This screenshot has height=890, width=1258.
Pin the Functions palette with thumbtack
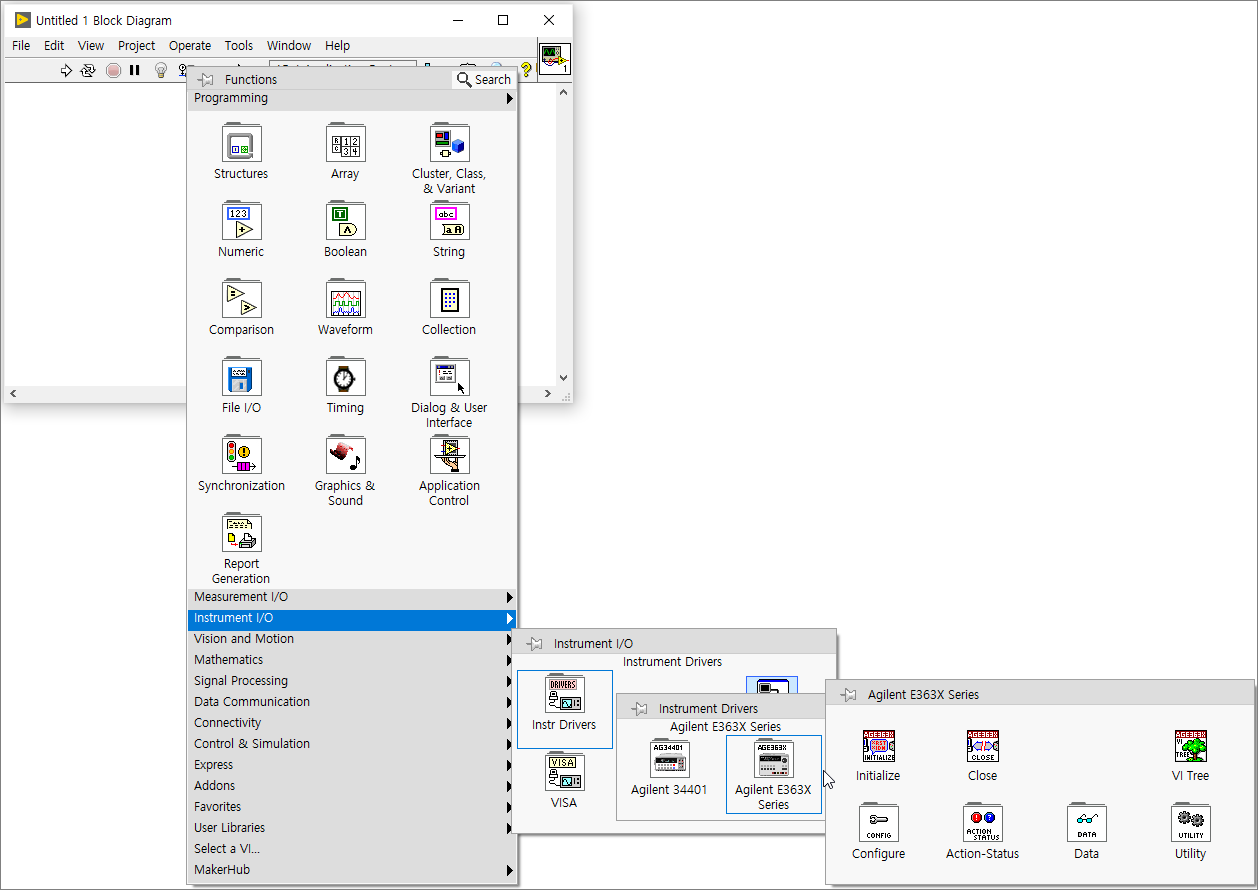coord(205,79)
